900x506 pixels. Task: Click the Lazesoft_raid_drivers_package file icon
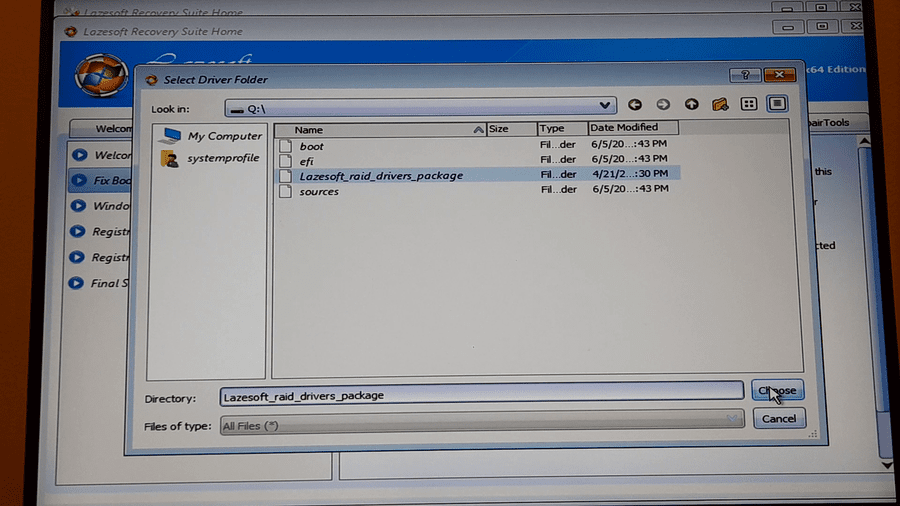(285, 176)
